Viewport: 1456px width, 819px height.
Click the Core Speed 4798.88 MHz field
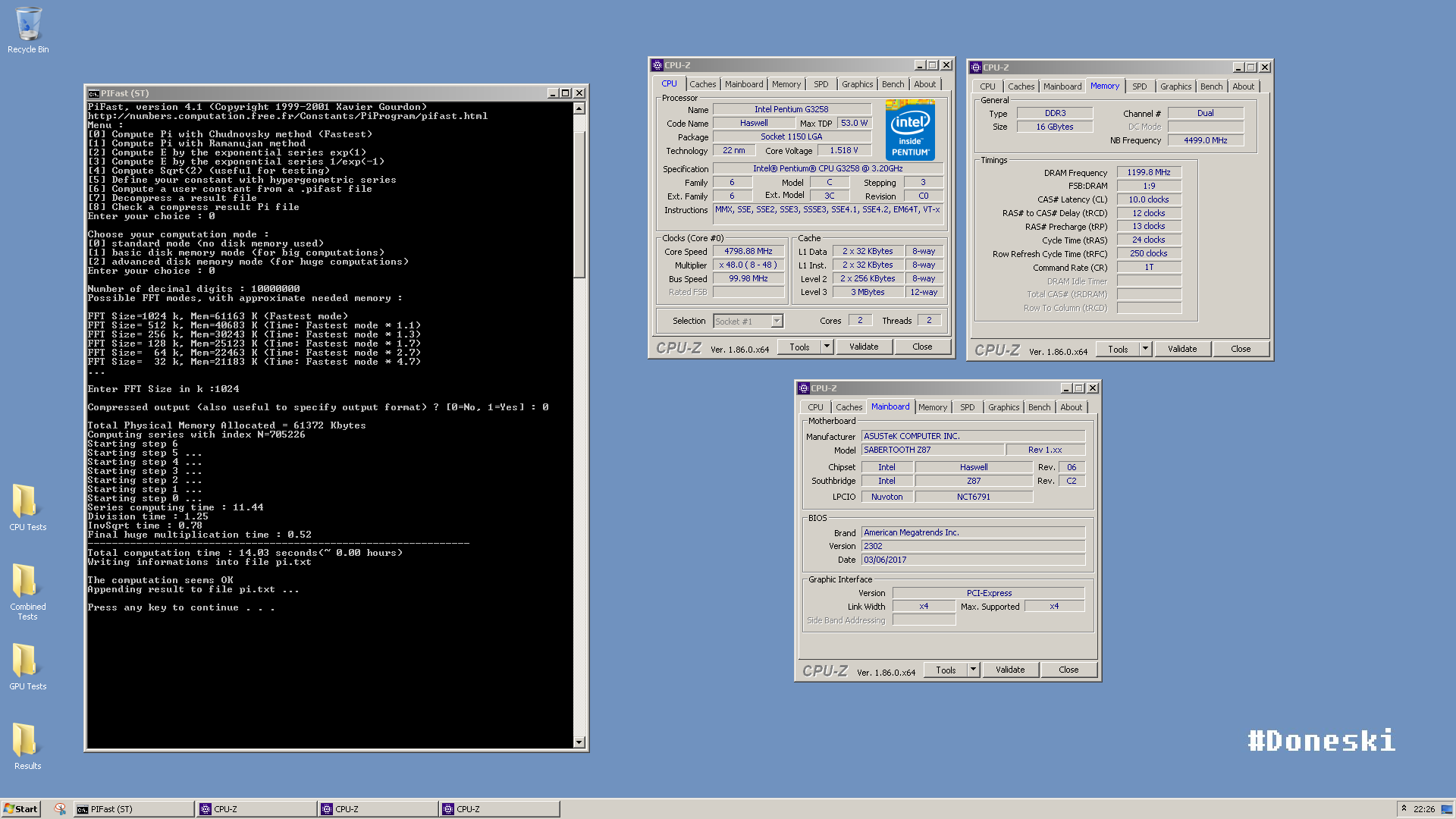pos(748,252)
